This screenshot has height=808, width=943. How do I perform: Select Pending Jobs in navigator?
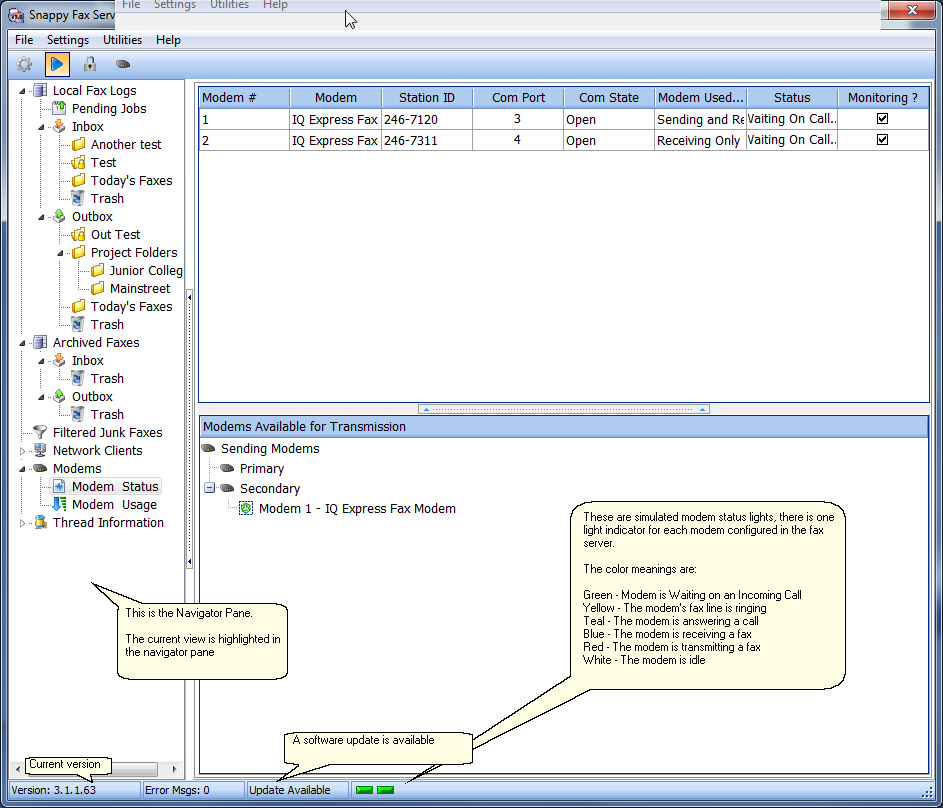[108, 109]
